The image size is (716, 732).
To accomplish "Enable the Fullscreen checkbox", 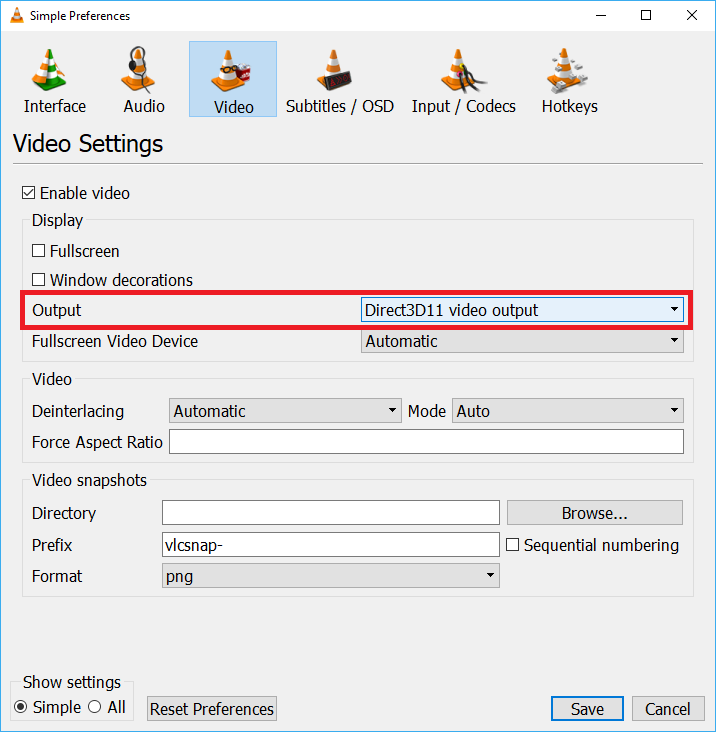I will point(39,251).
